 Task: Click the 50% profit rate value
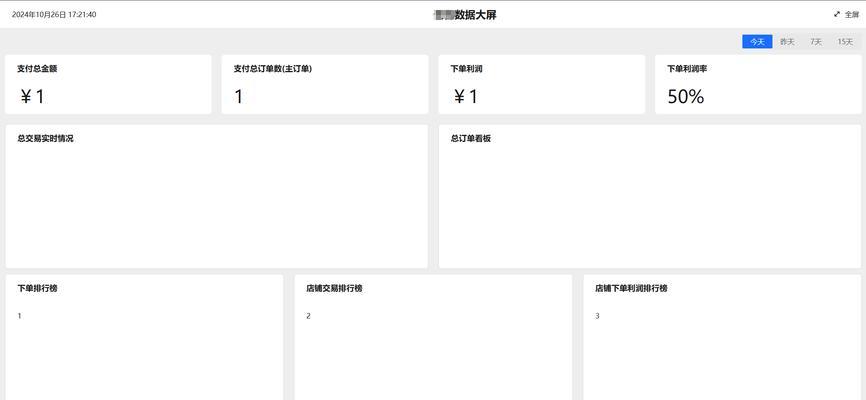[x=686, y=97]
